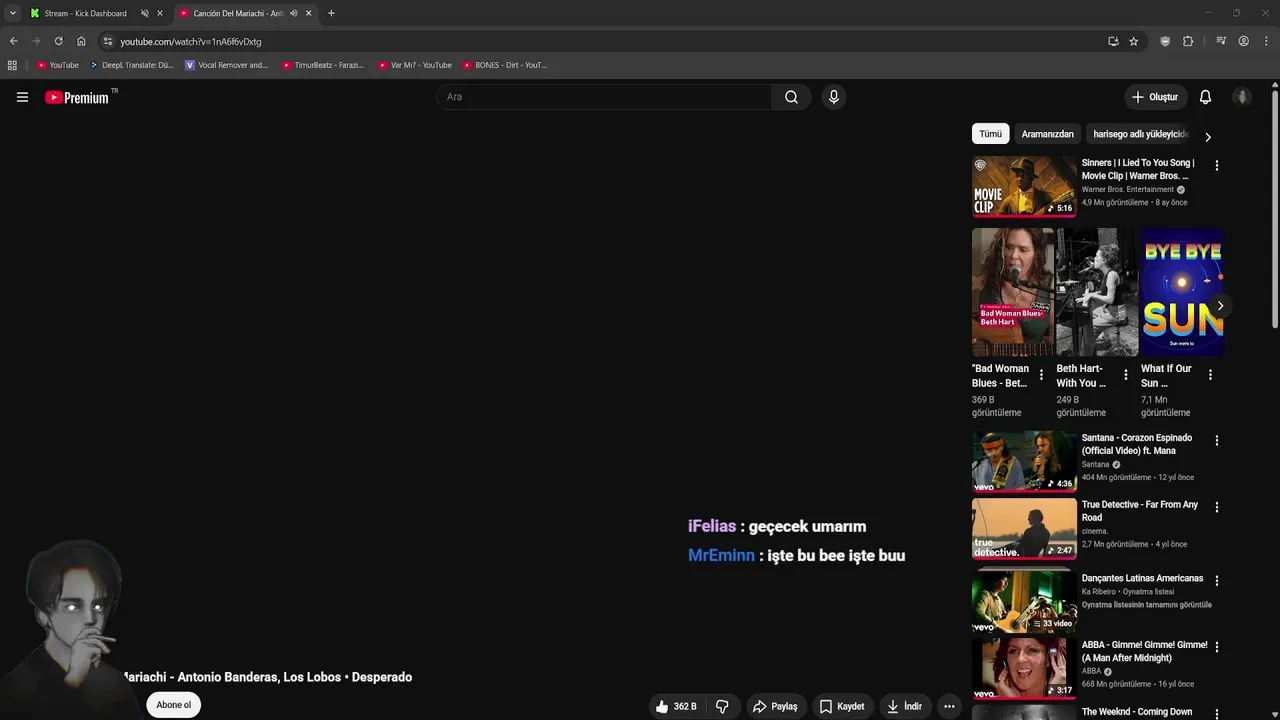This screenshot has height=720, width=1280.
Task: Open a new browser tab with plus
Action: point(331,13)
